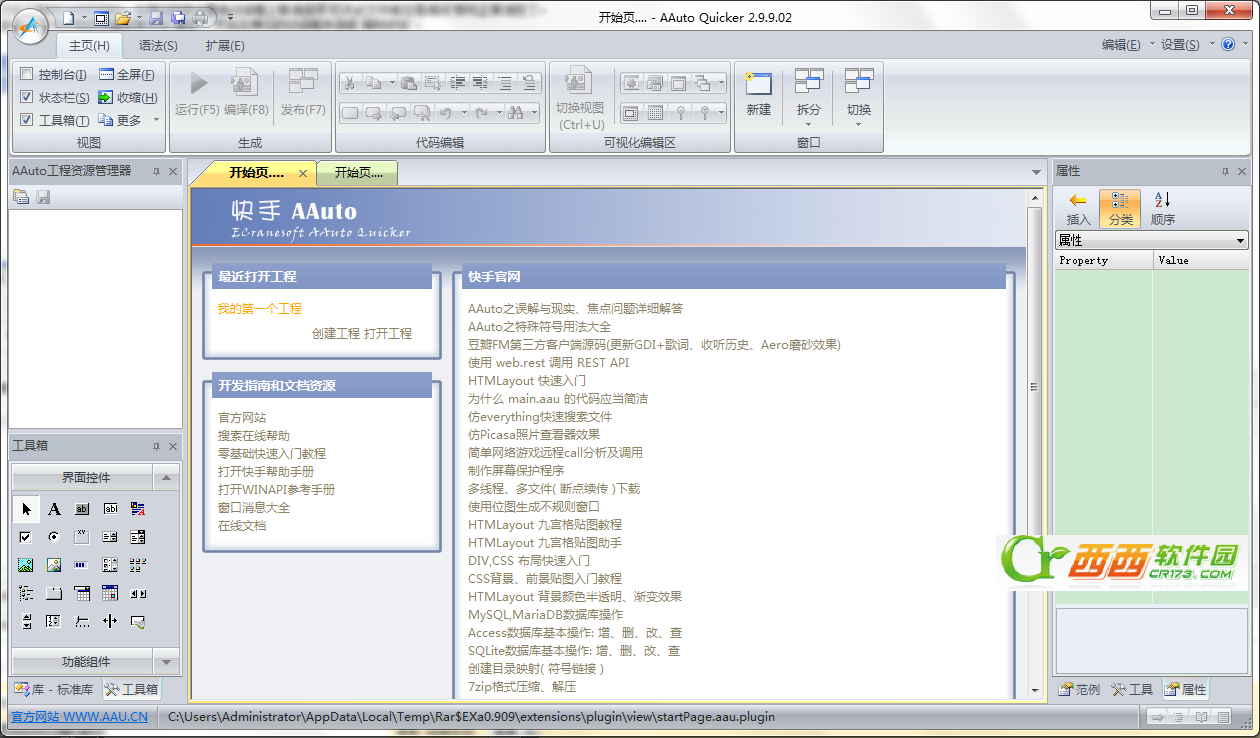The height and width of the screenshot is (738, 1260).
Task: Open the document tab list dropdown arrow
Action: click(x=1036, y=173)
